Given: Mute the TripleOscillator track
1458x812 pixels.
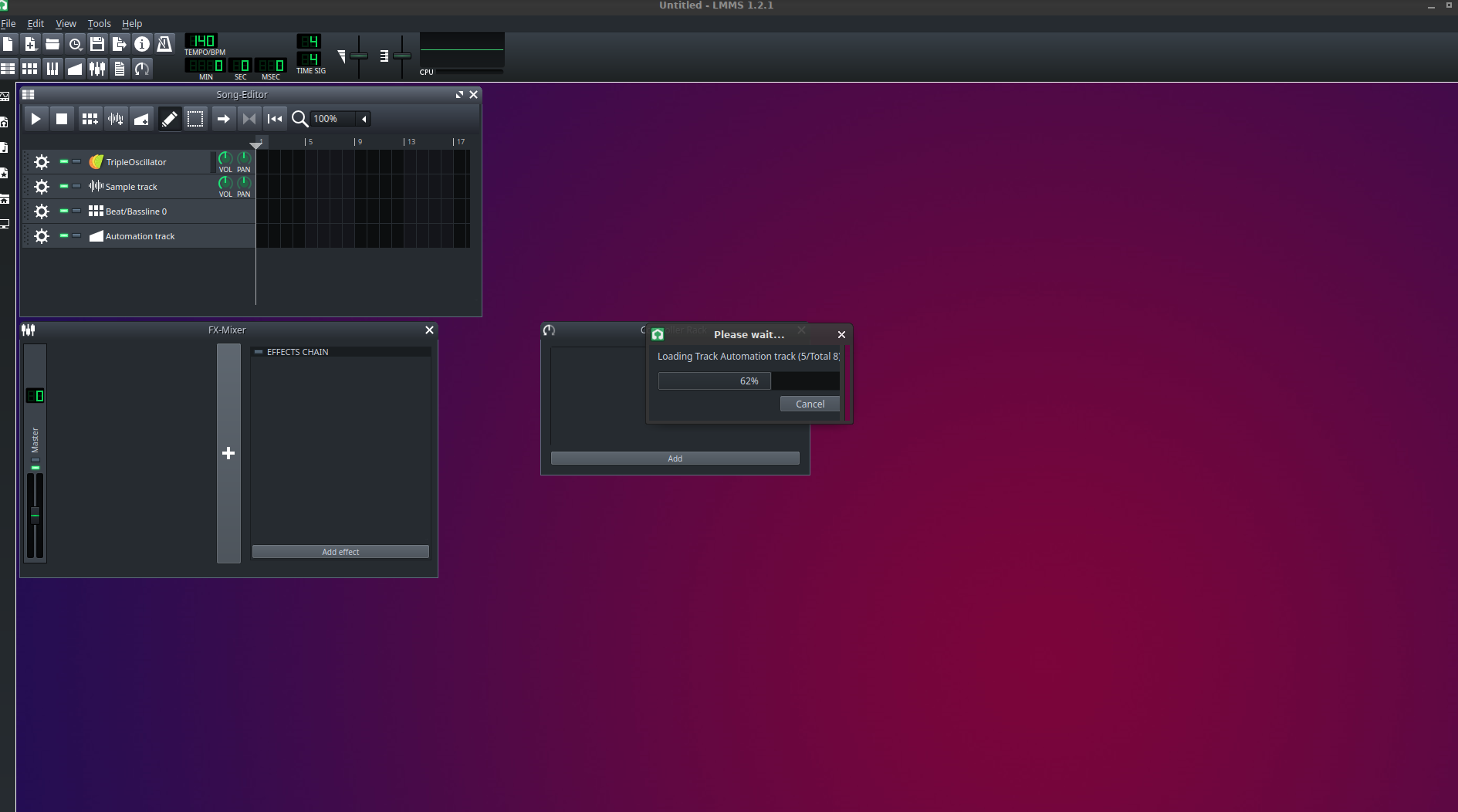Looking at the screenshot, I should pos(64,161).
